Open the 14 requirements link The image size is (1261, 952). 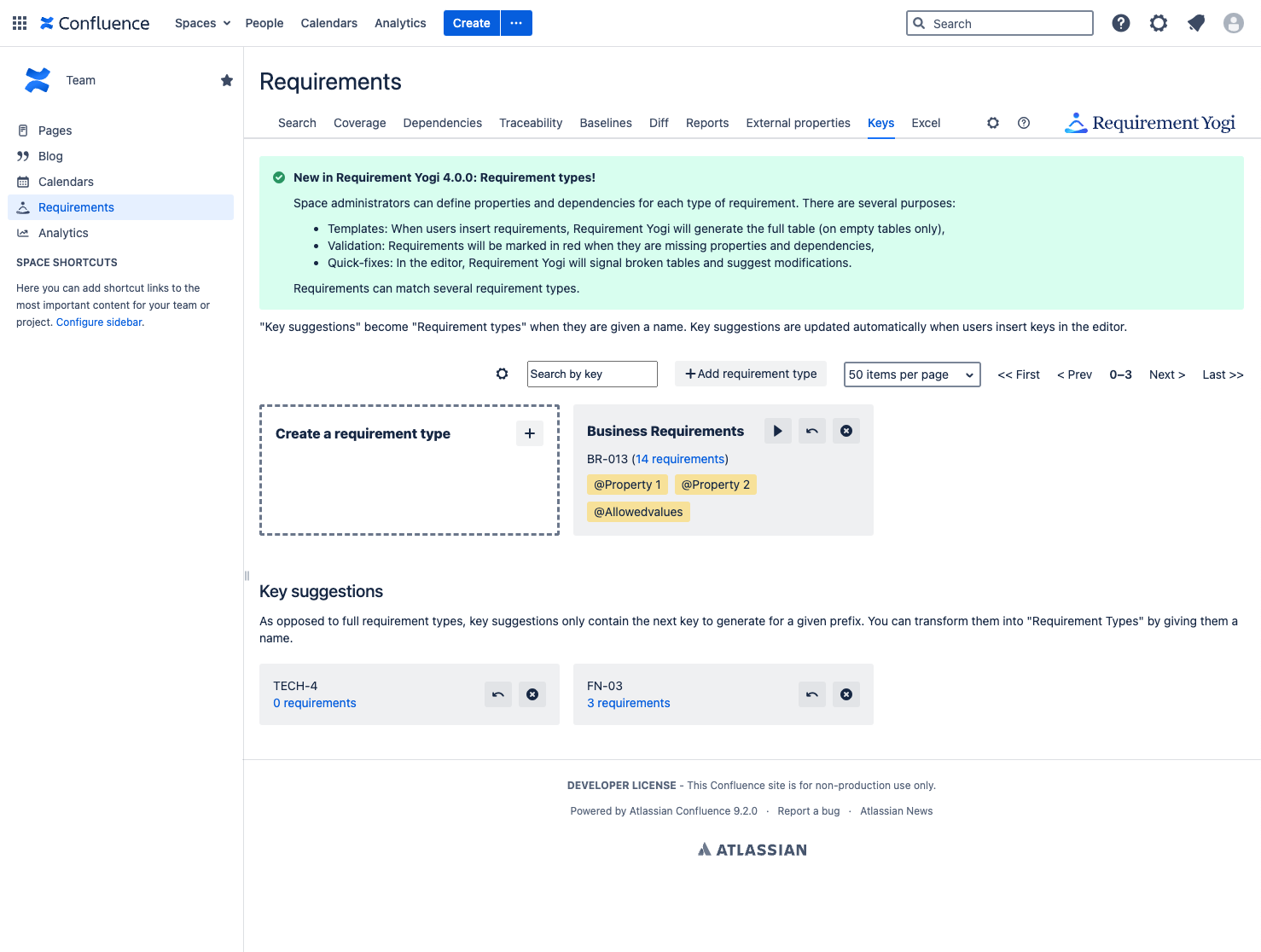click(679, 459)
